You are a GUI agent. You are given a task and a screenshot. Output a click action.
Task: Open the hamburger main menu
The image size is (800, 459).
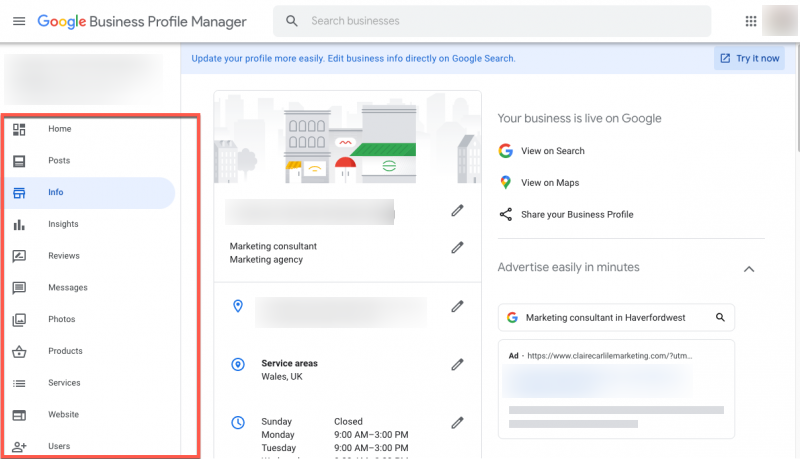point(19,21)
